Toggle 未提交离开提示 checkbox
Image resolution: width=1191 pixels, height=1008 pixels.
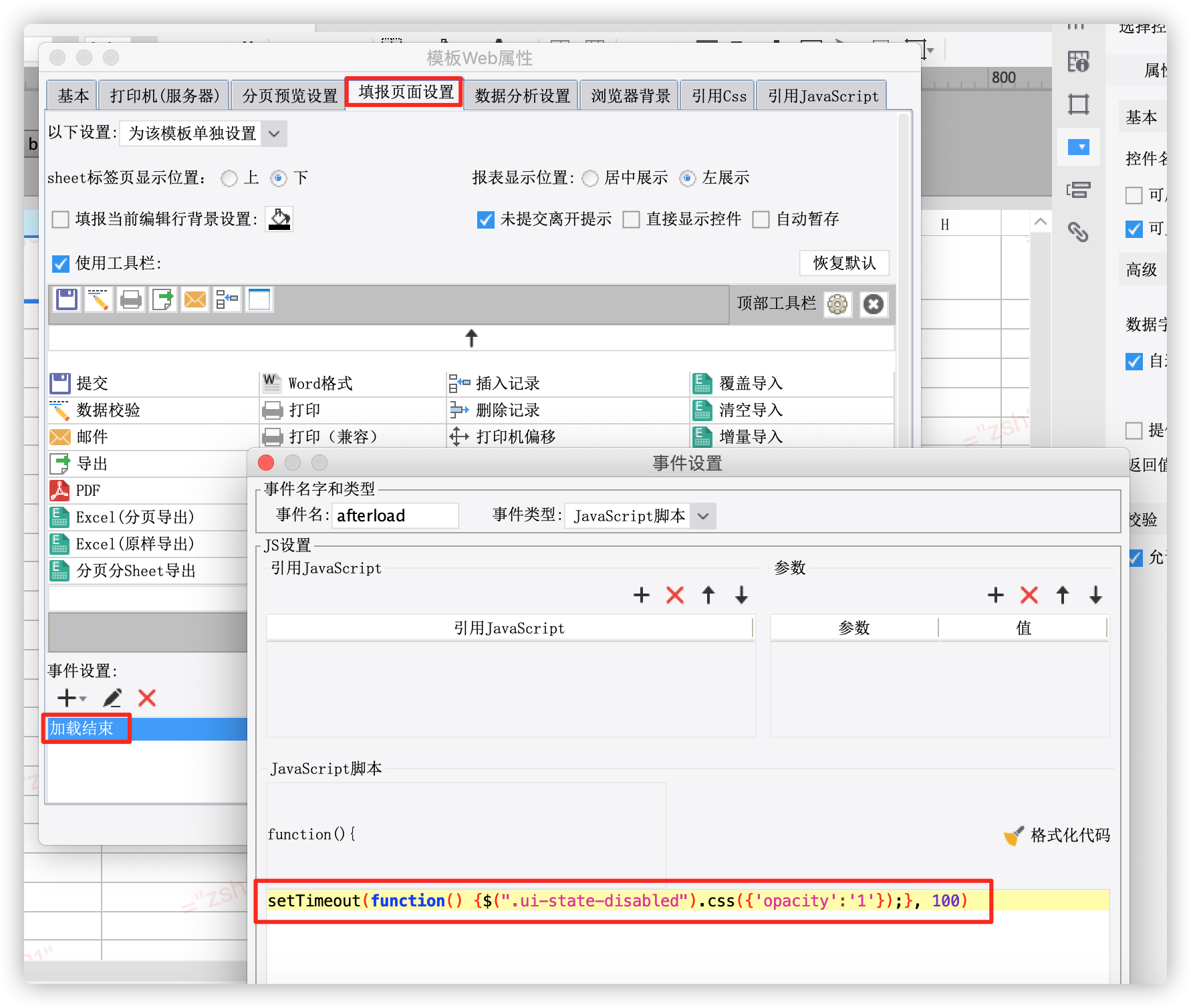(x=486, y=219)
